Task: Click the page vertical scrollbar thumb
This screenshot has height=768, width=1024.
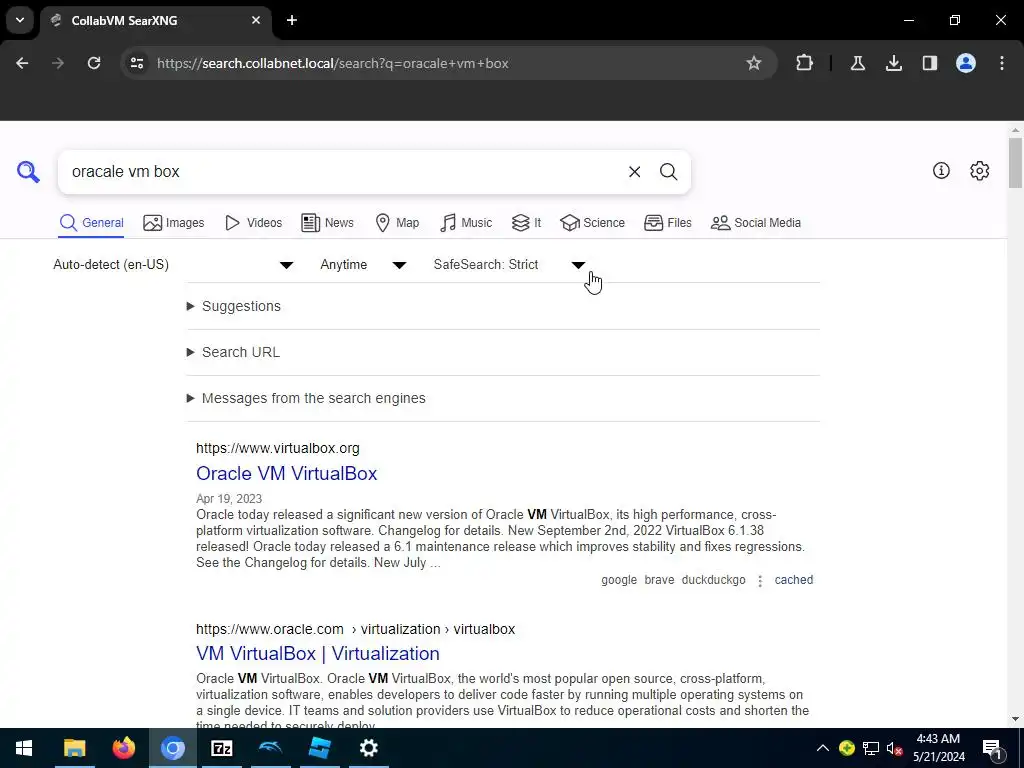Action: [1015, 163]
